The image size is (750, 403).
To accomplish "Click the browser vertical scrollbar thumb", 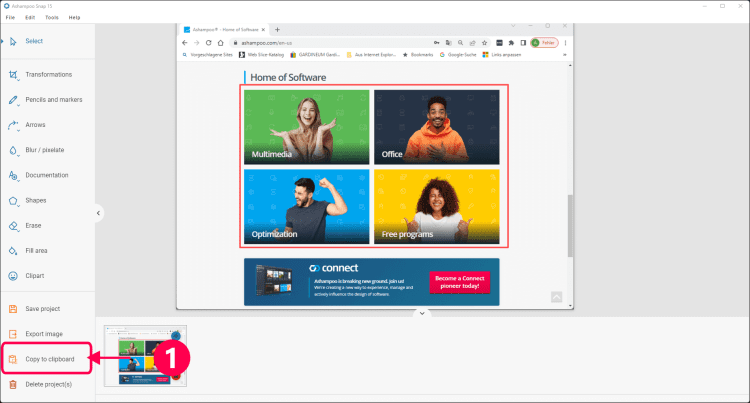I will pos(570,226).
